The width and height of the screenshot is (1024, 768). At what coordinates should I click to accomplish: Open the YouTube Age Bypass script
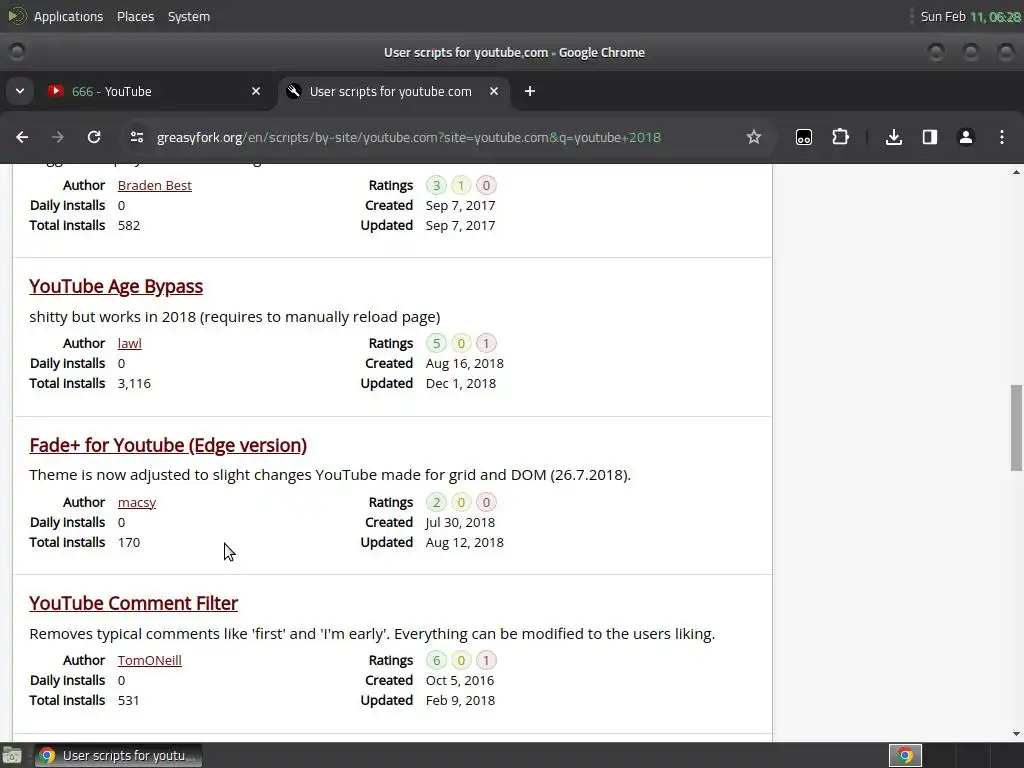point(116,286)
